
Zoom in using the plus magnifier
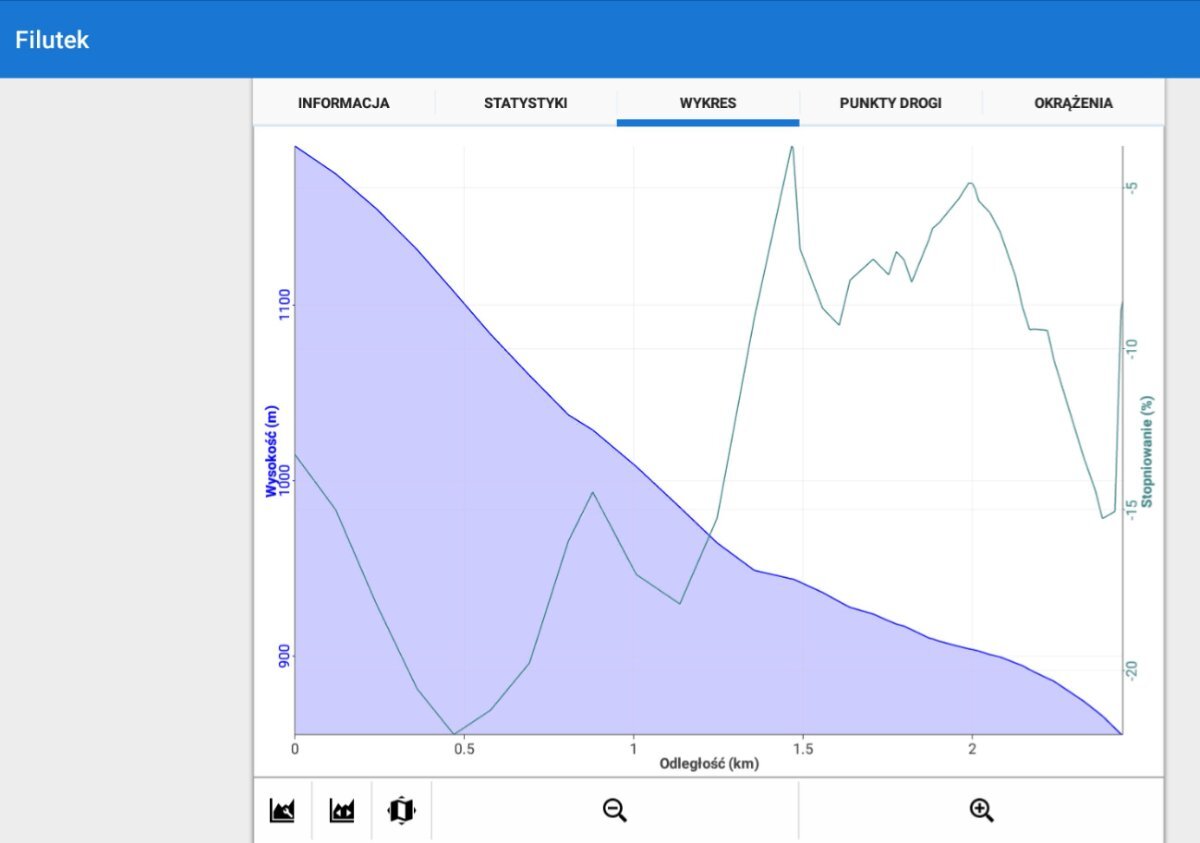pyautogui.click(x=982, y=810)
